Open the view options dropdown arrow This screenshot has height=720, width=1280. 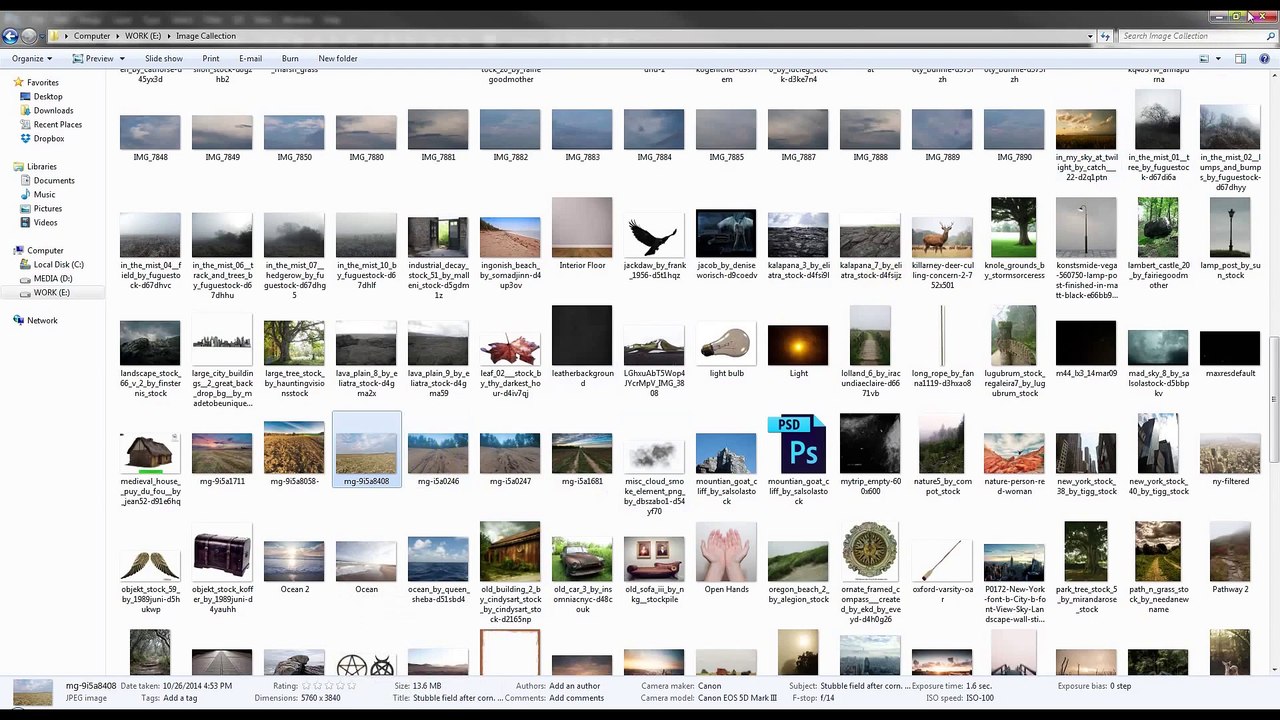point(1217,59)
